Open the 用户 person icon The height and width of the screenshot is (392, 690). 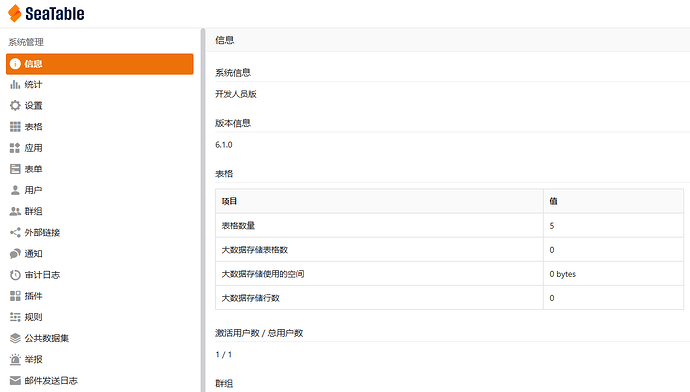tap(15, 190)
